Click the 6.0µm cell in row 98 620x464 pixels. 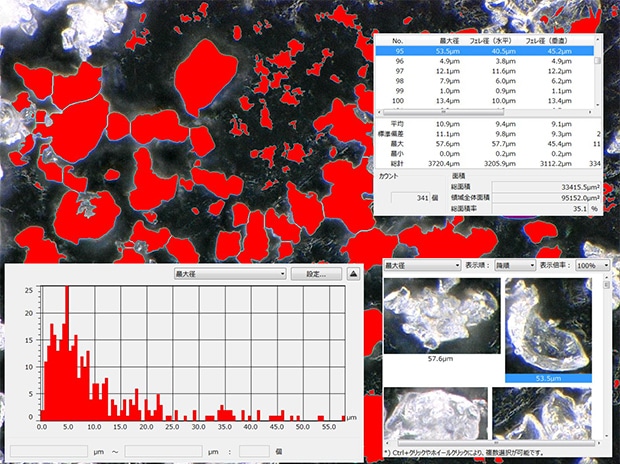tap(506, 81)
